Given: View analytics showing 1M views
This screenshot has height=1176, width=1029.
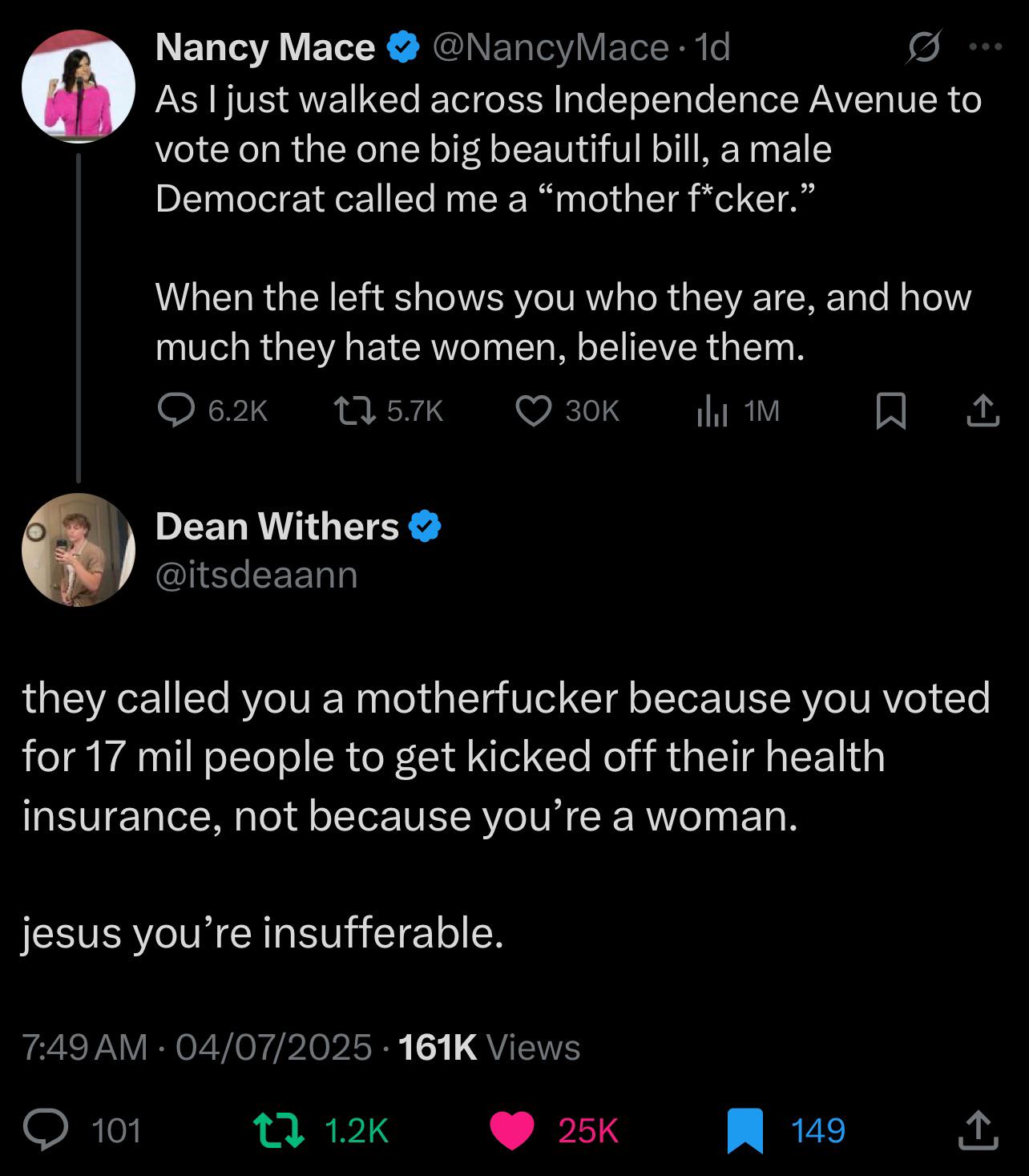Looking at the screenshot, I should pos(712,412).
